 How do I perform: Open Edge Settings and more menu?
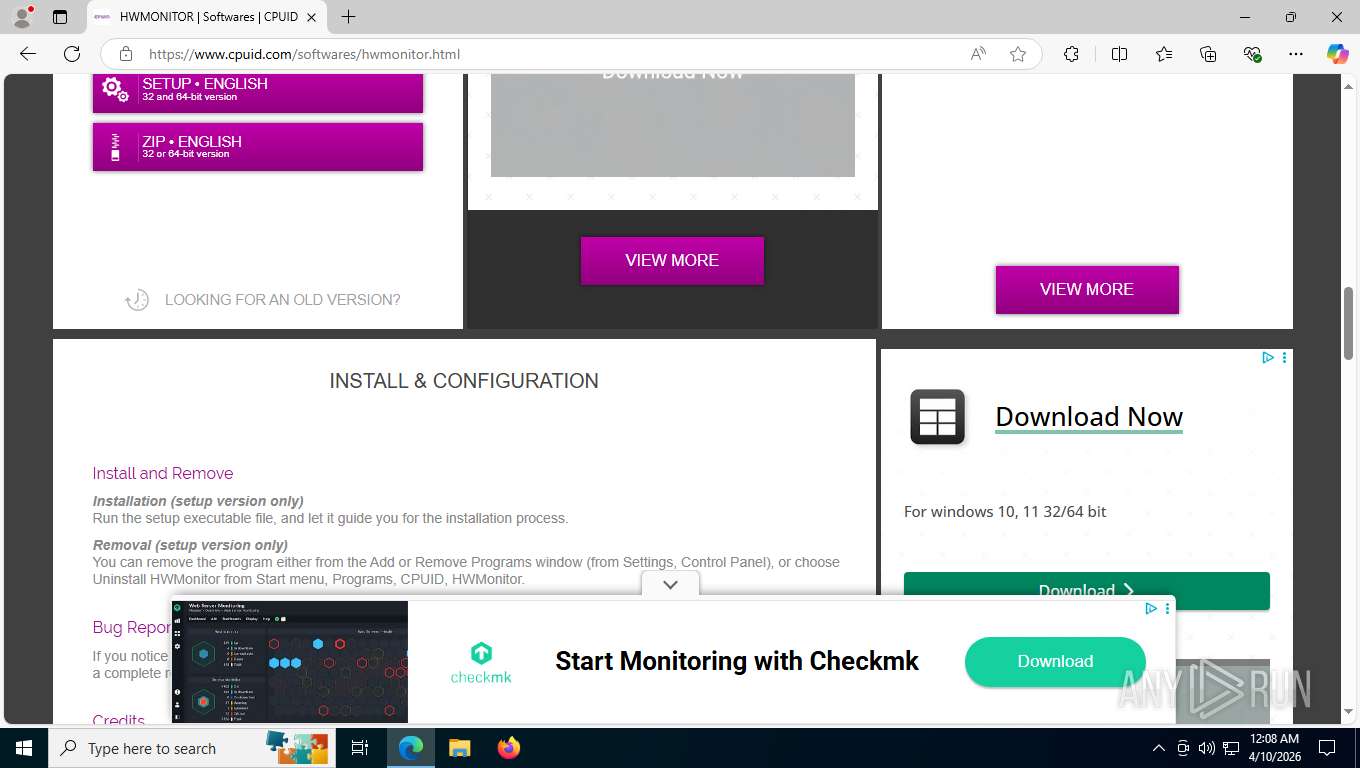1296,54
